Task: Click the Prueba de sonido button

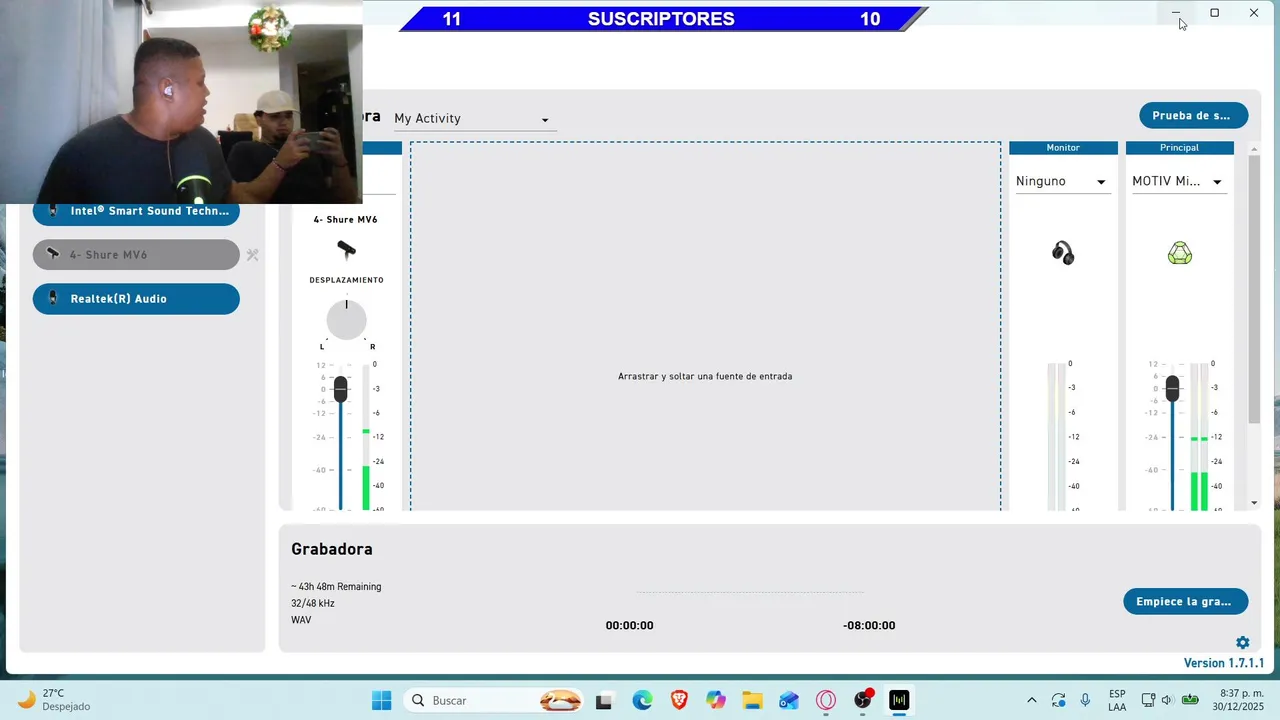Action: click(x=1193, y=115)
